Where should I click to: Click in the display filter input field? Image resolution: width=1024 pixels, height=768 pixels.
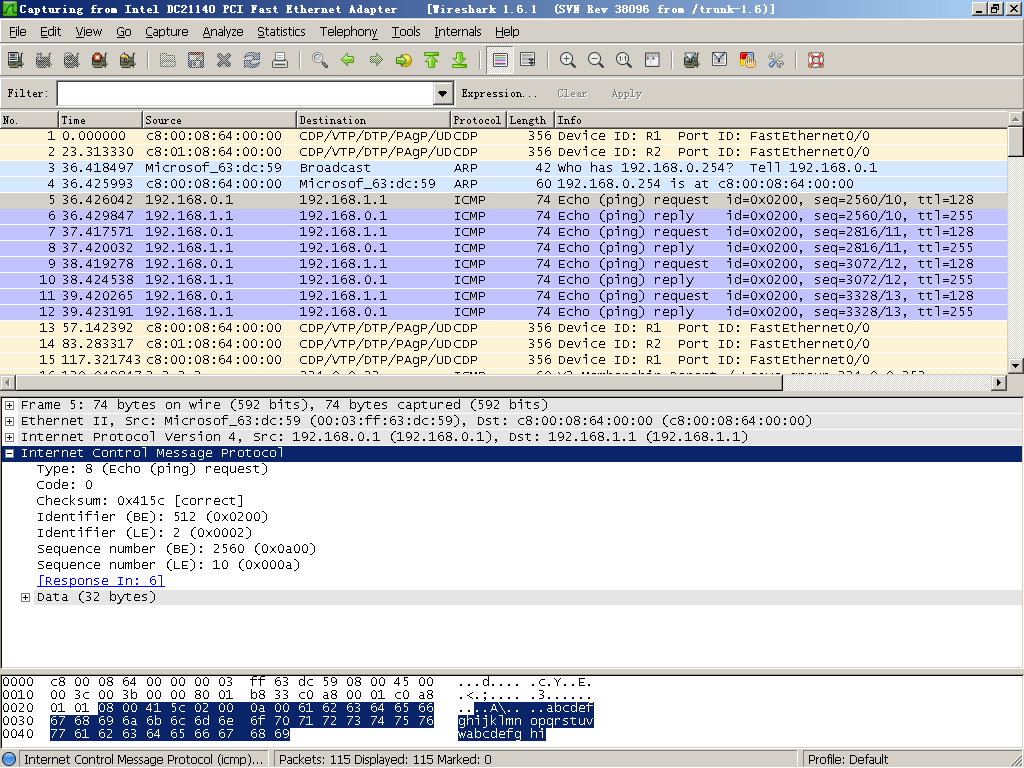click(246, 93)
